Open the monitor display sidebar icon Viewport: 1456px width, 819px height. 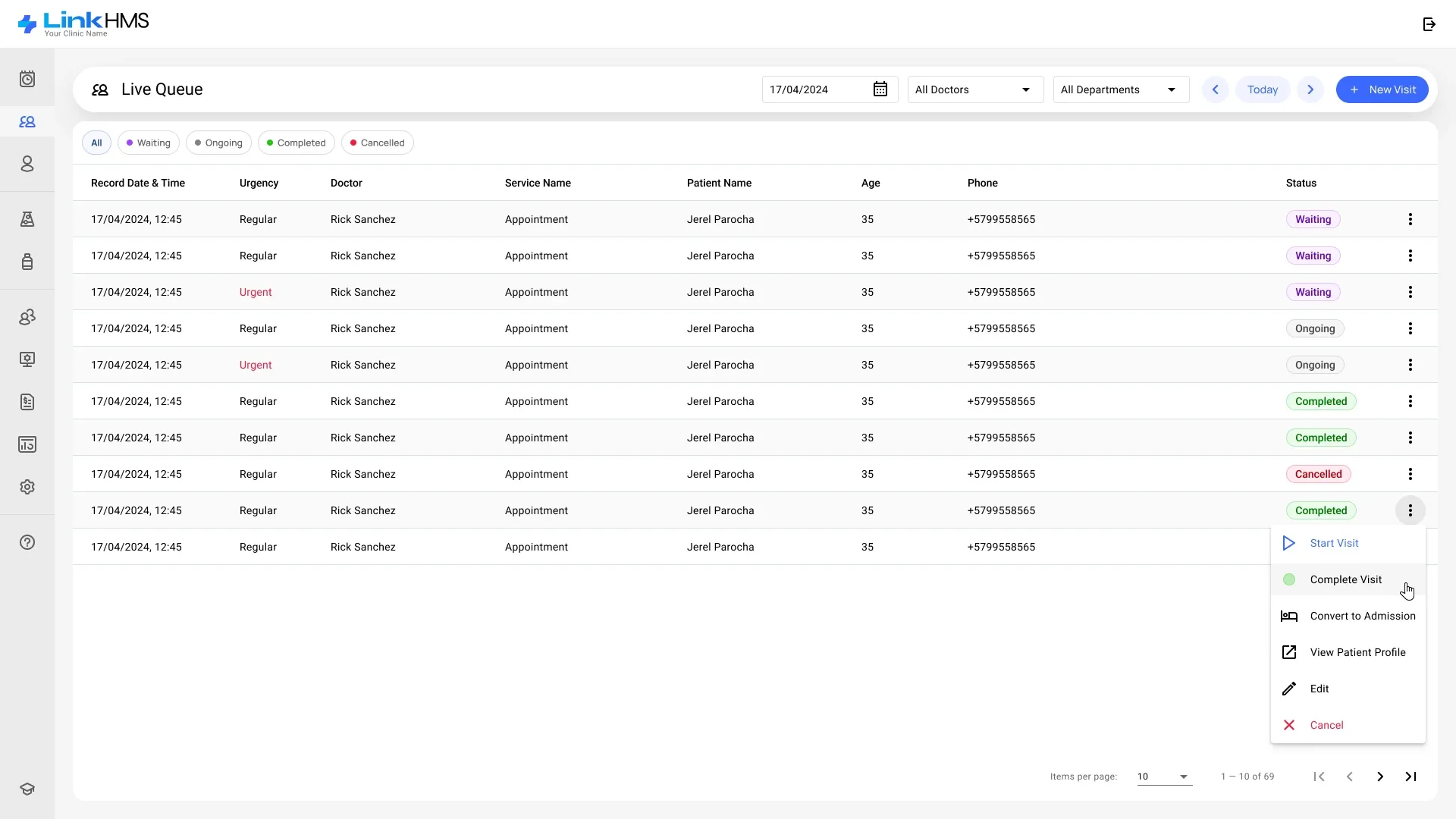pos(27,359)
